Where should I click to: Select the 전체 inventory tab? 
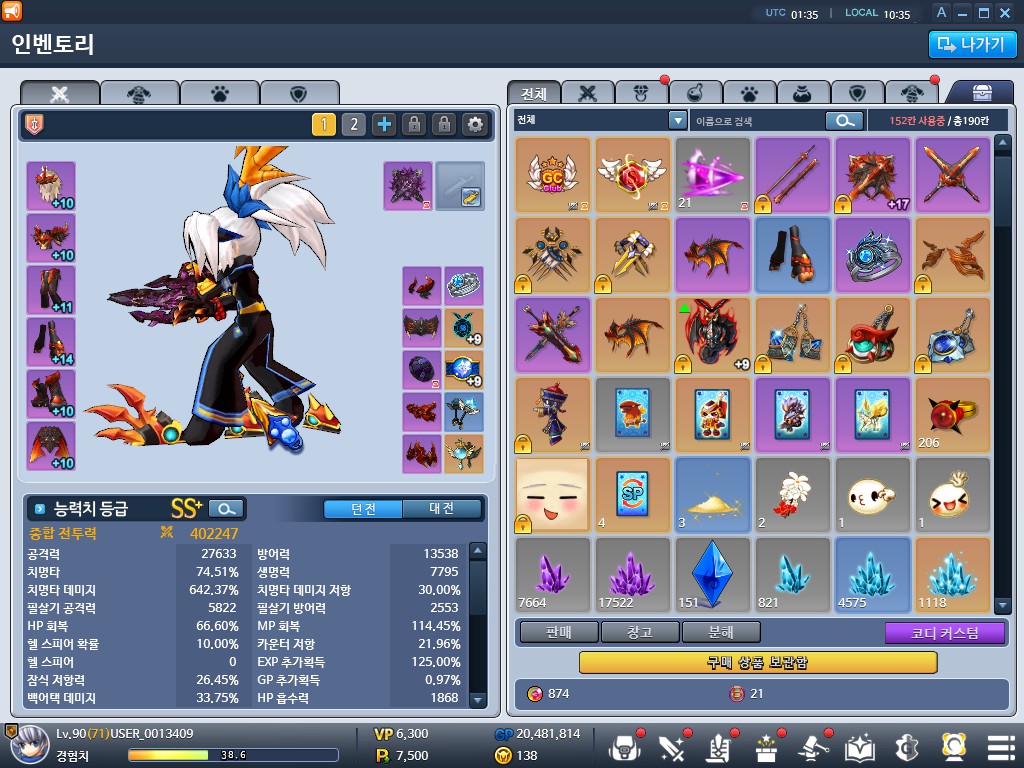tap(534, 93)
